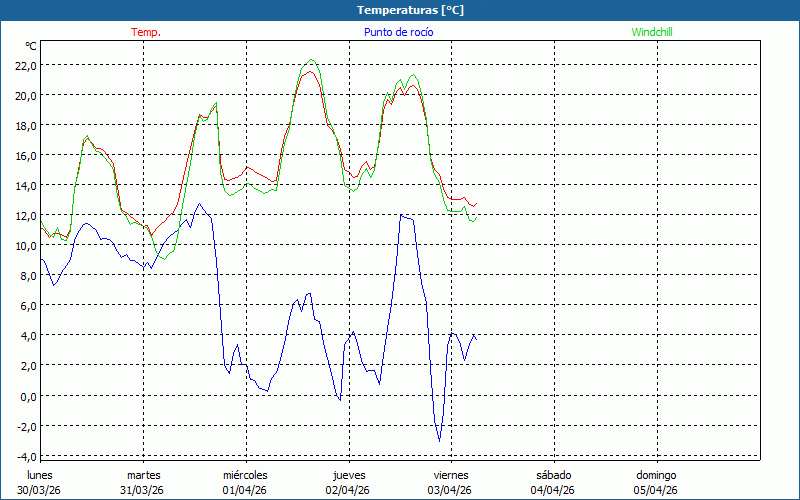
Task: Click the -4,0 y-axis label
Action: [x=24, y=455]
